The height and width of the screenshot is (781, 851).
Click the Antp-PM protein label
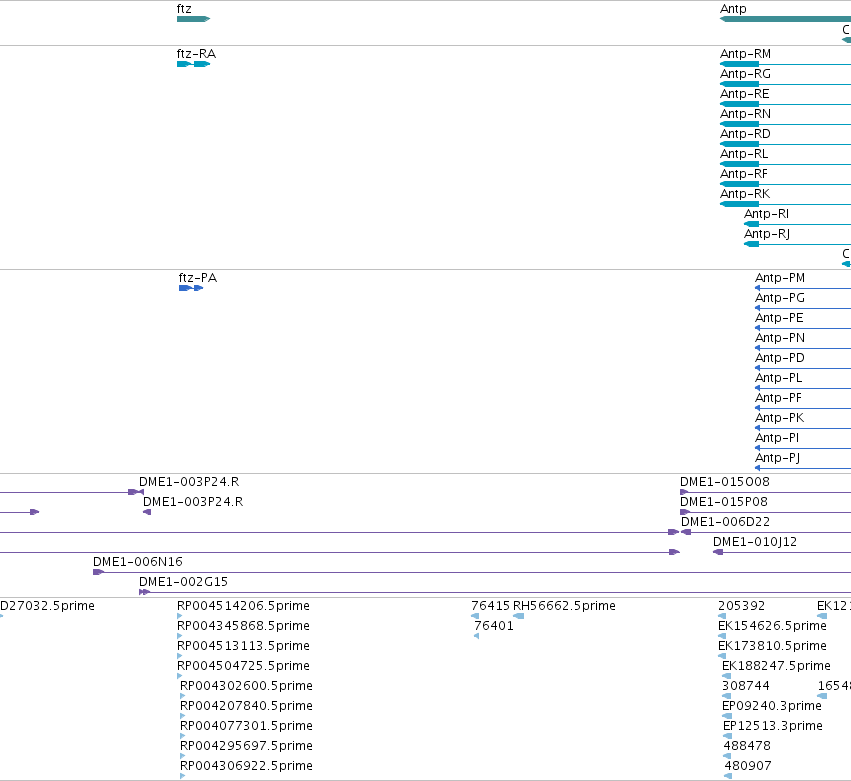pyautogui.click(x=780, y=278)
